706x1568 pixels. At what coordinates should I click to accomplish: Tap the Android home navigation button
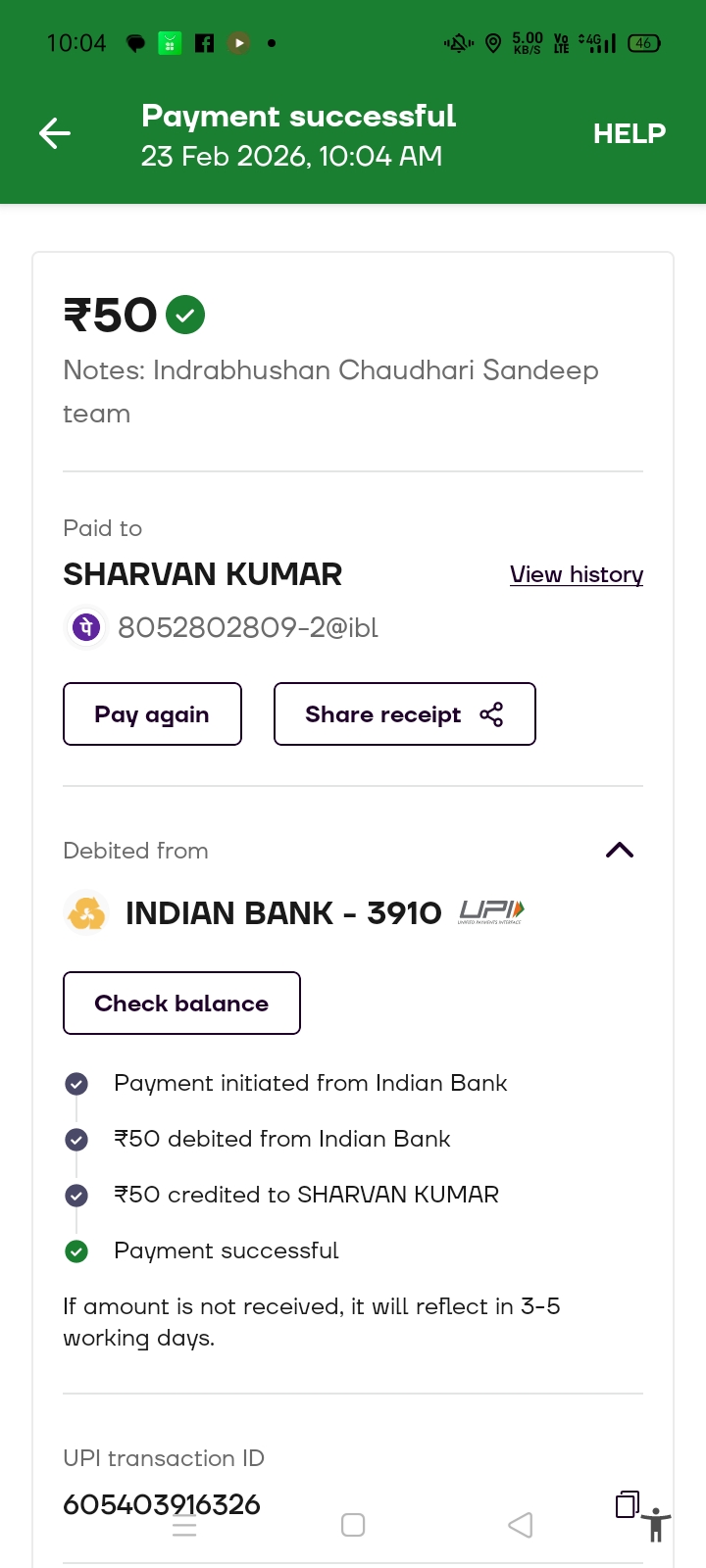pos(353,1525)
